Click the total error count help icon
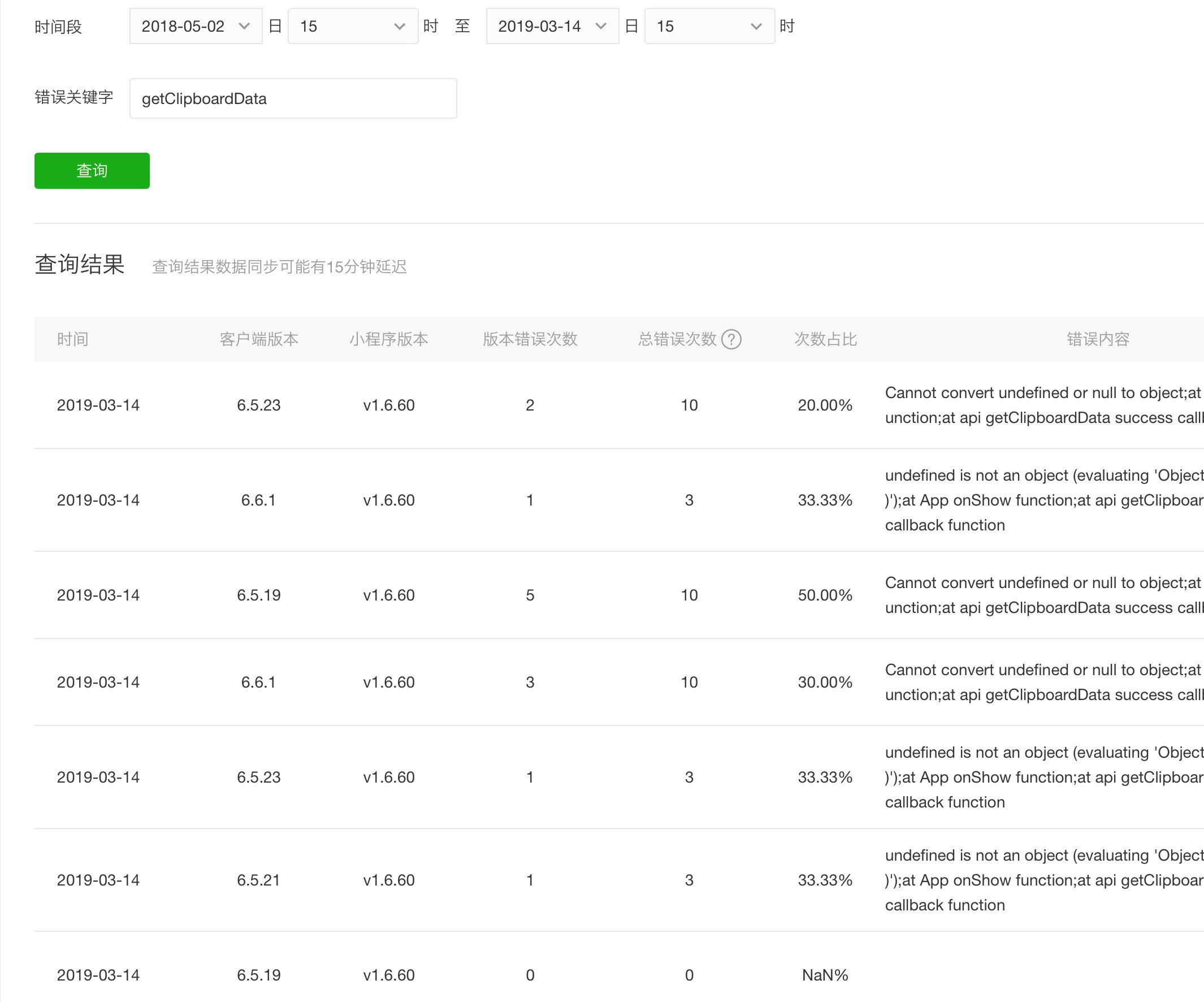 click(731, 339)
